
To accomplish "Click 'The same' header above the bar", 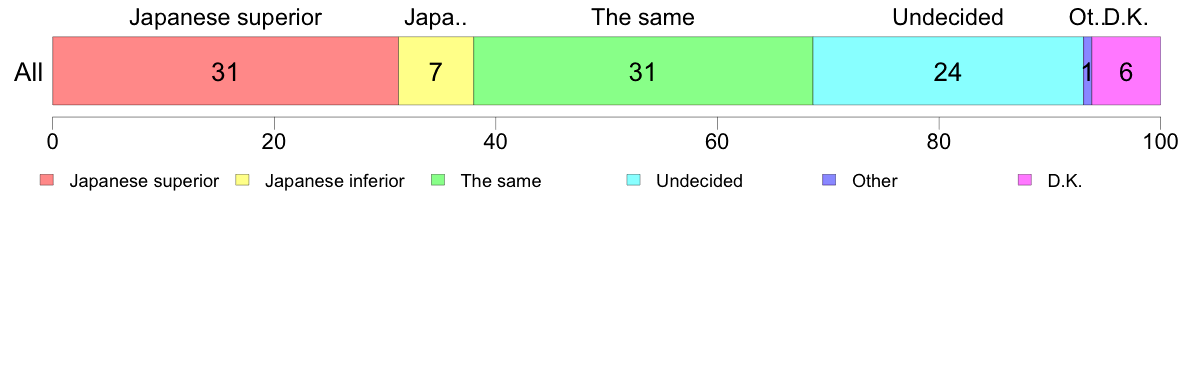I will [643, 17].
